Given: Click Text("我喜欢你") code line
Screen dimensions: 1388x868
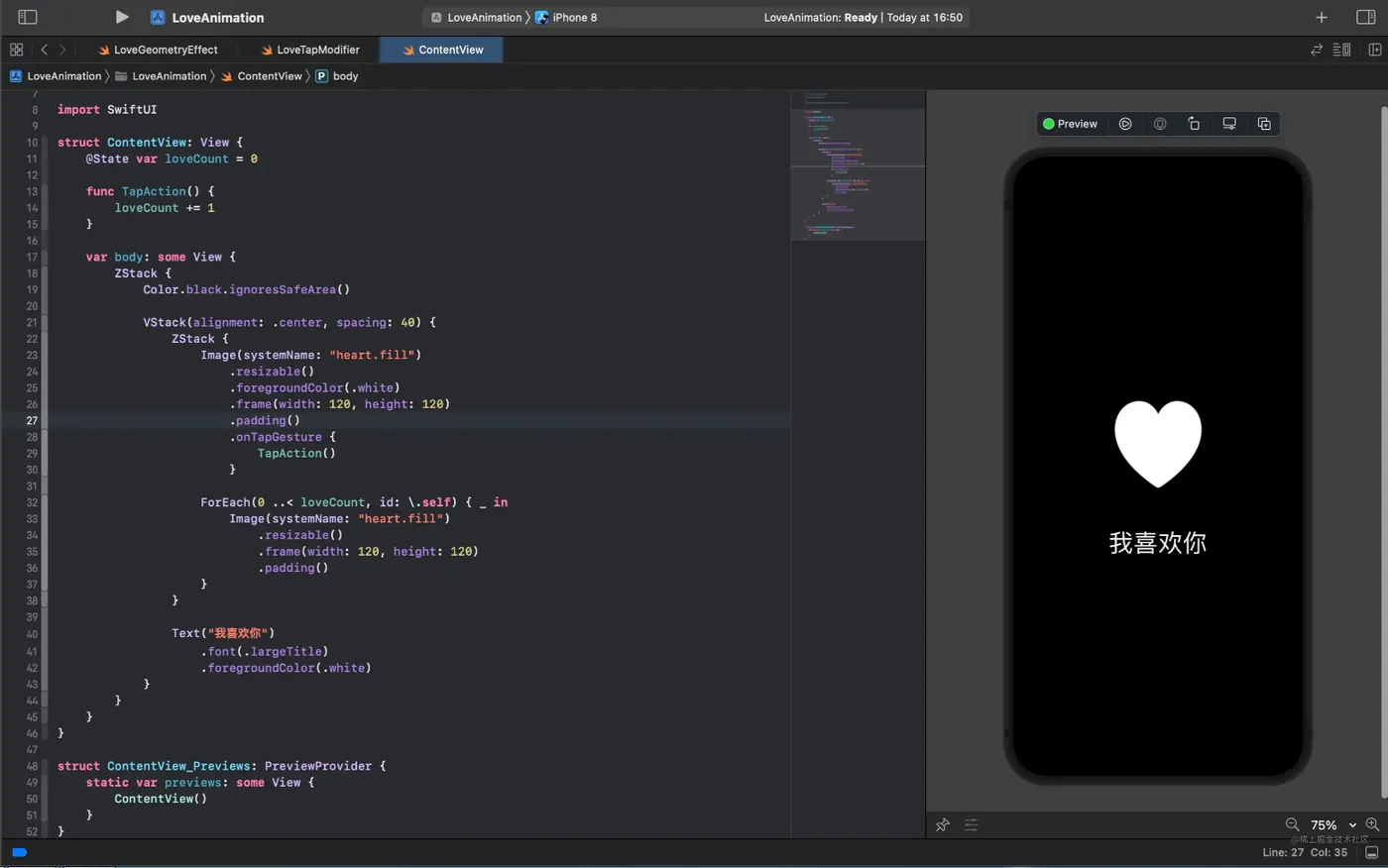Looking at the screenshot, I should pos(223,633).
